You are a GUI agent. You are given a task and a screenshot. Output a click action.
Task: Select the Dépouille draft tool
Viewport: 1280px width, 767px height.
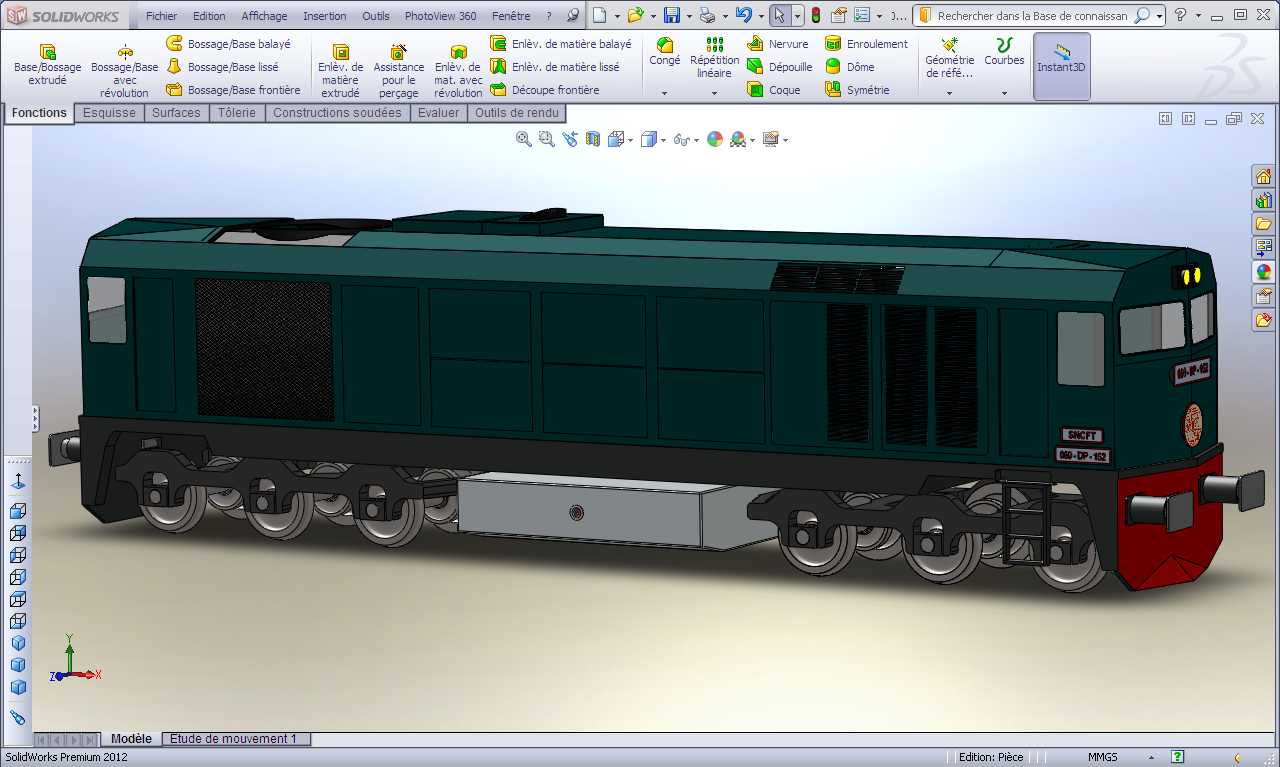click(780, 67)
